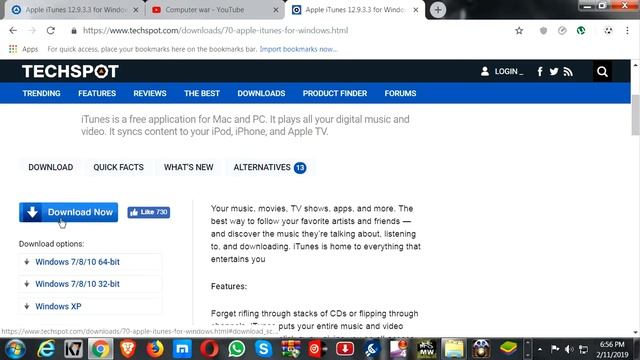Open Skype from the taskbar
640x360 pixels.
(264, 349)
